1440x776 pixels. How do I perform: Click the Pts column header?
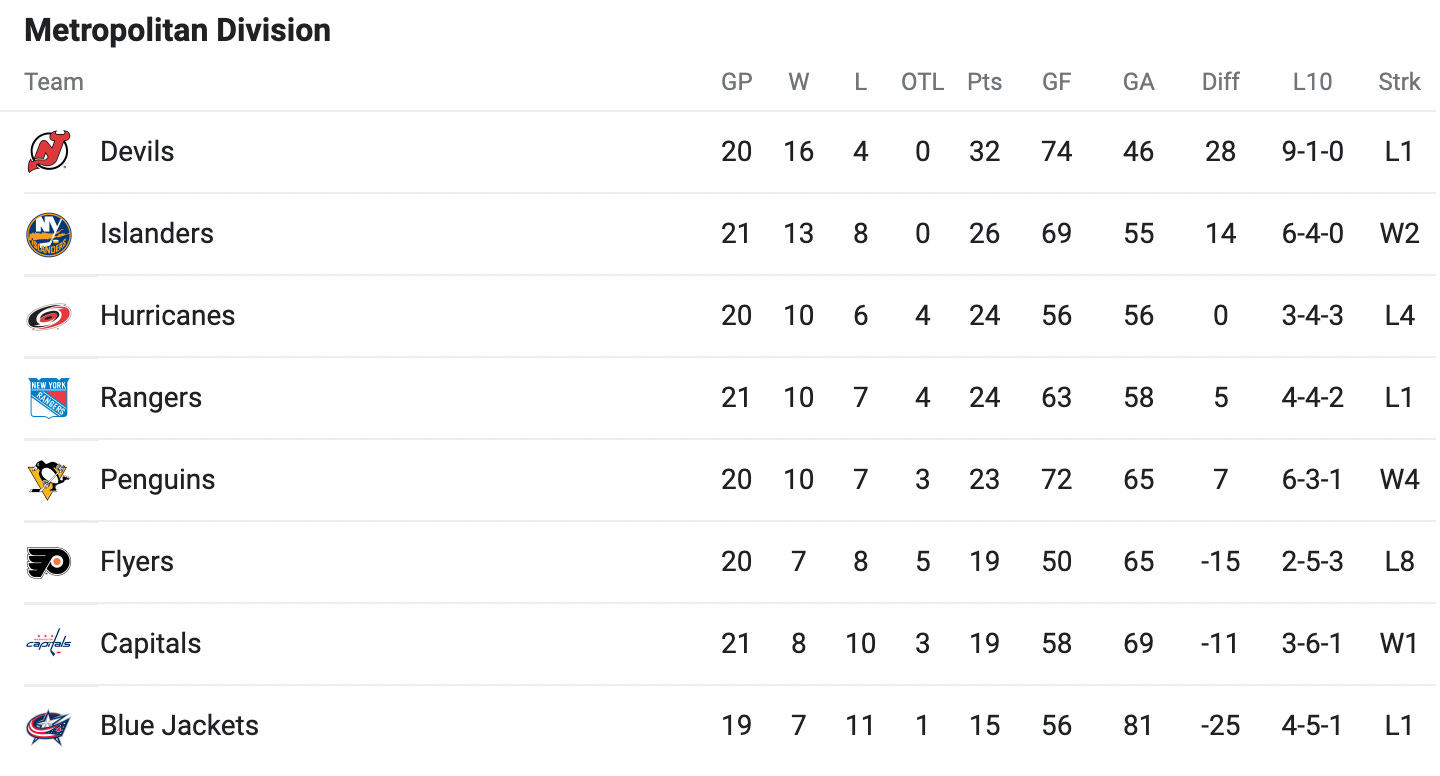tap(985, 82)
